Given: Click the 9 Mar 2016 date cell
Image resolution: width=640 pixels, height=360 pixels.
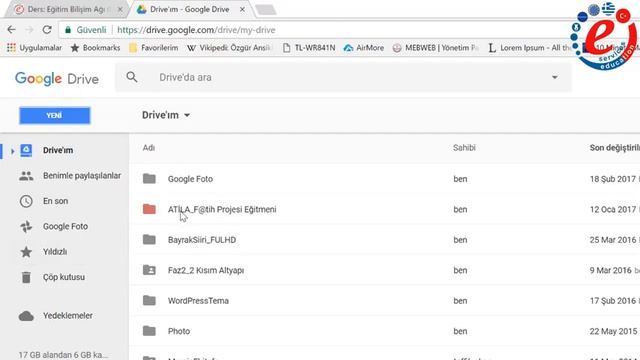Looking at the screenshot, I should (611, 270).
